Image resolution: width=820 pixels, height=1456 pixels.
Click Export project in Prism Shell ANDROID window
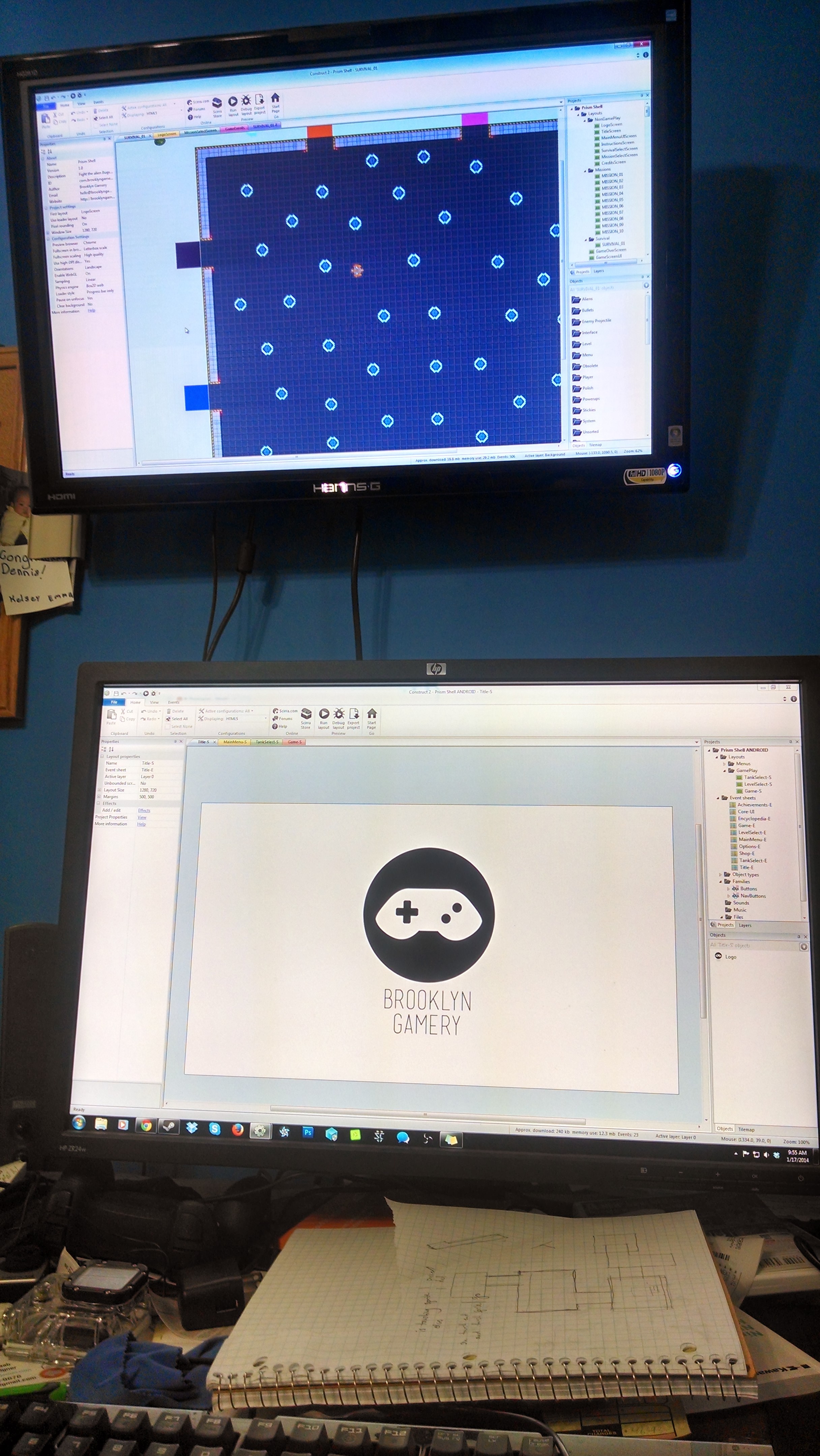pyautogui.click(x=353, y=718)
